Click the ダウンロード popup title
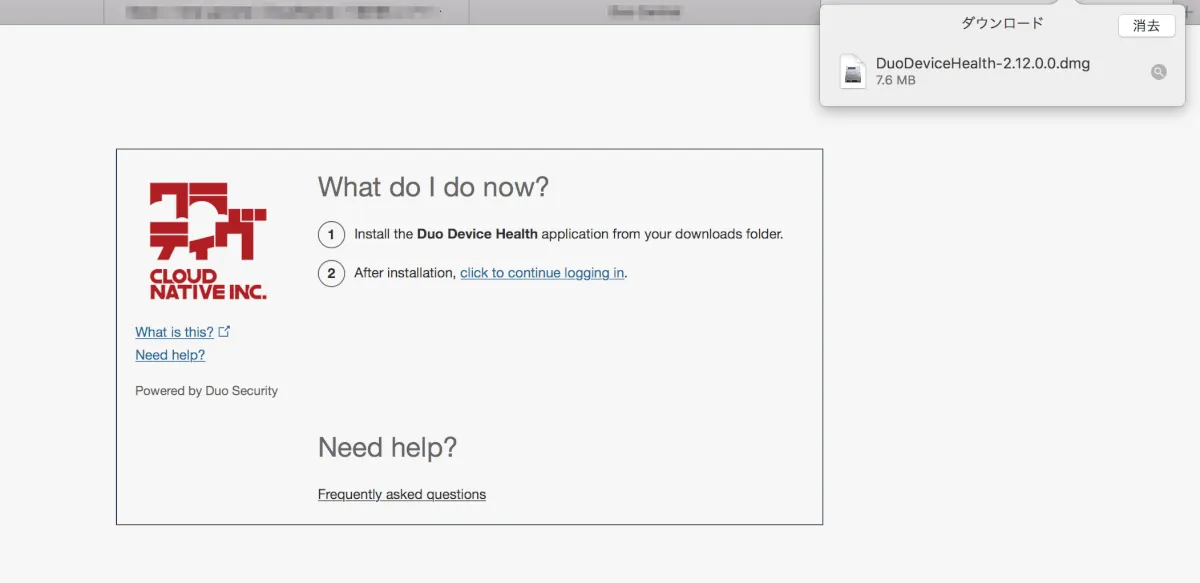Viewport: 1200px width, 583px height. pyautogui.click(x=1002, y=23)
